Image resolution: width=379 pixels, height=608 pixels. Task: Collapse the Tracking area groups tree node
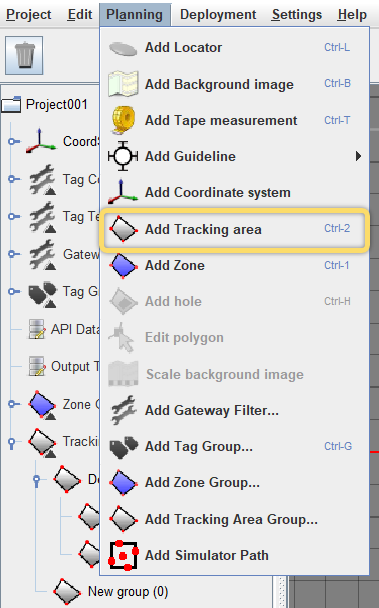12,442
